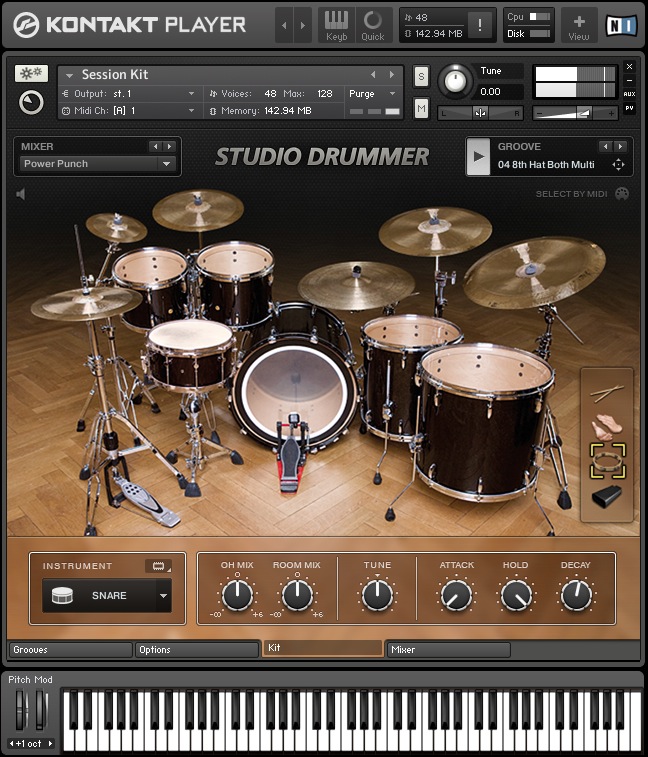Viewport: 648px width, 757px height.
Task: Click the info dial icon below gear
Action: pyautogui.click(x=31, y=102)
